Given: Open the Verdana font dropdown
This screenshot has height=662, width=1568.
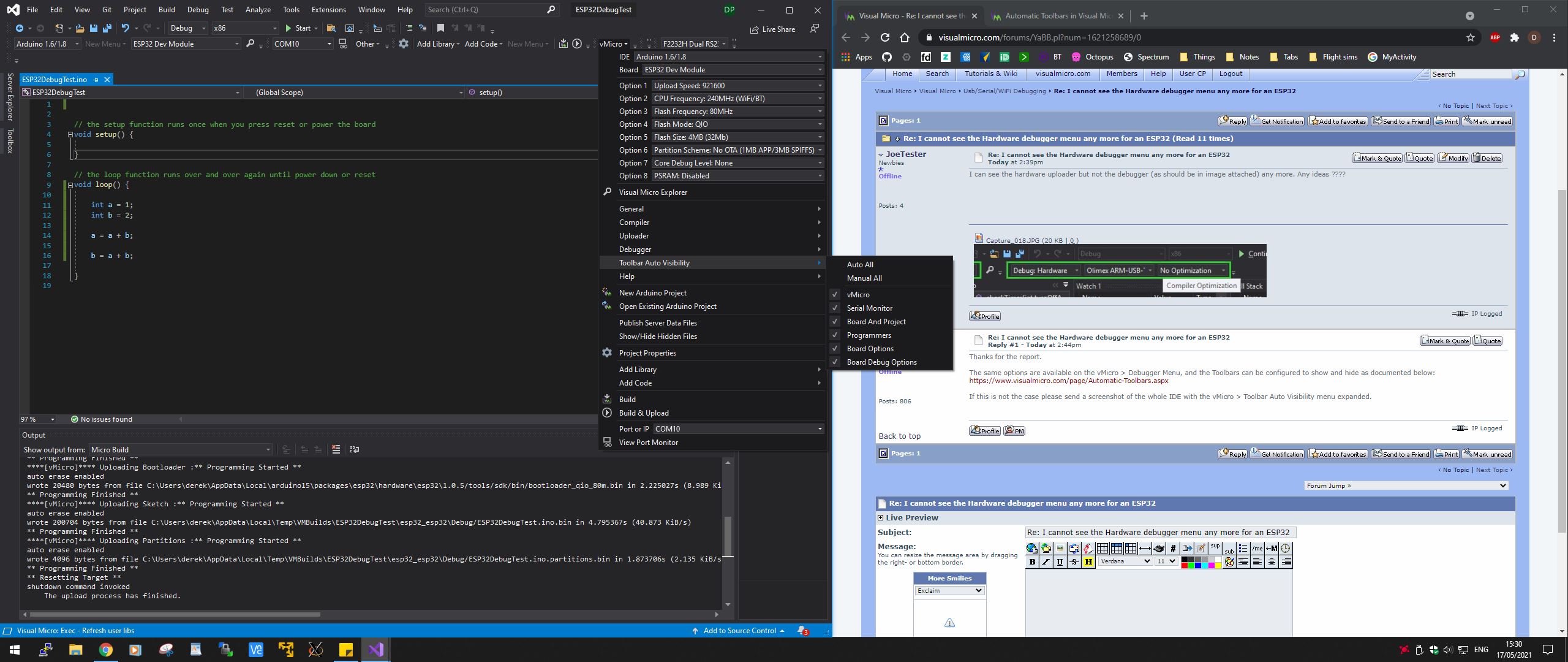Looking at the screenshot, I should [1125, 561].
